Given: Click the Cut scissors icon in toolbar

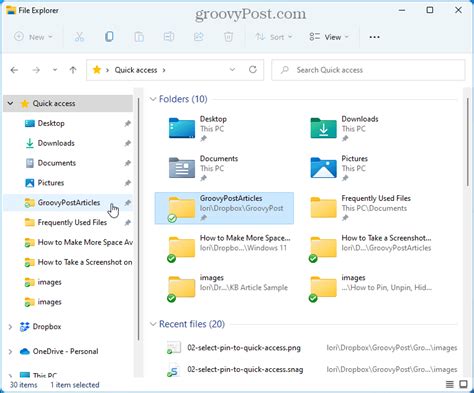Looking at the screenshot, I should point(79,37).
